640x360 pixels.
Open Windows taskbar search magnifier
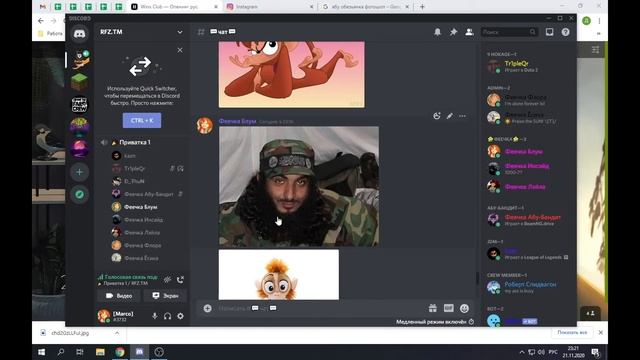pos(61,352)
